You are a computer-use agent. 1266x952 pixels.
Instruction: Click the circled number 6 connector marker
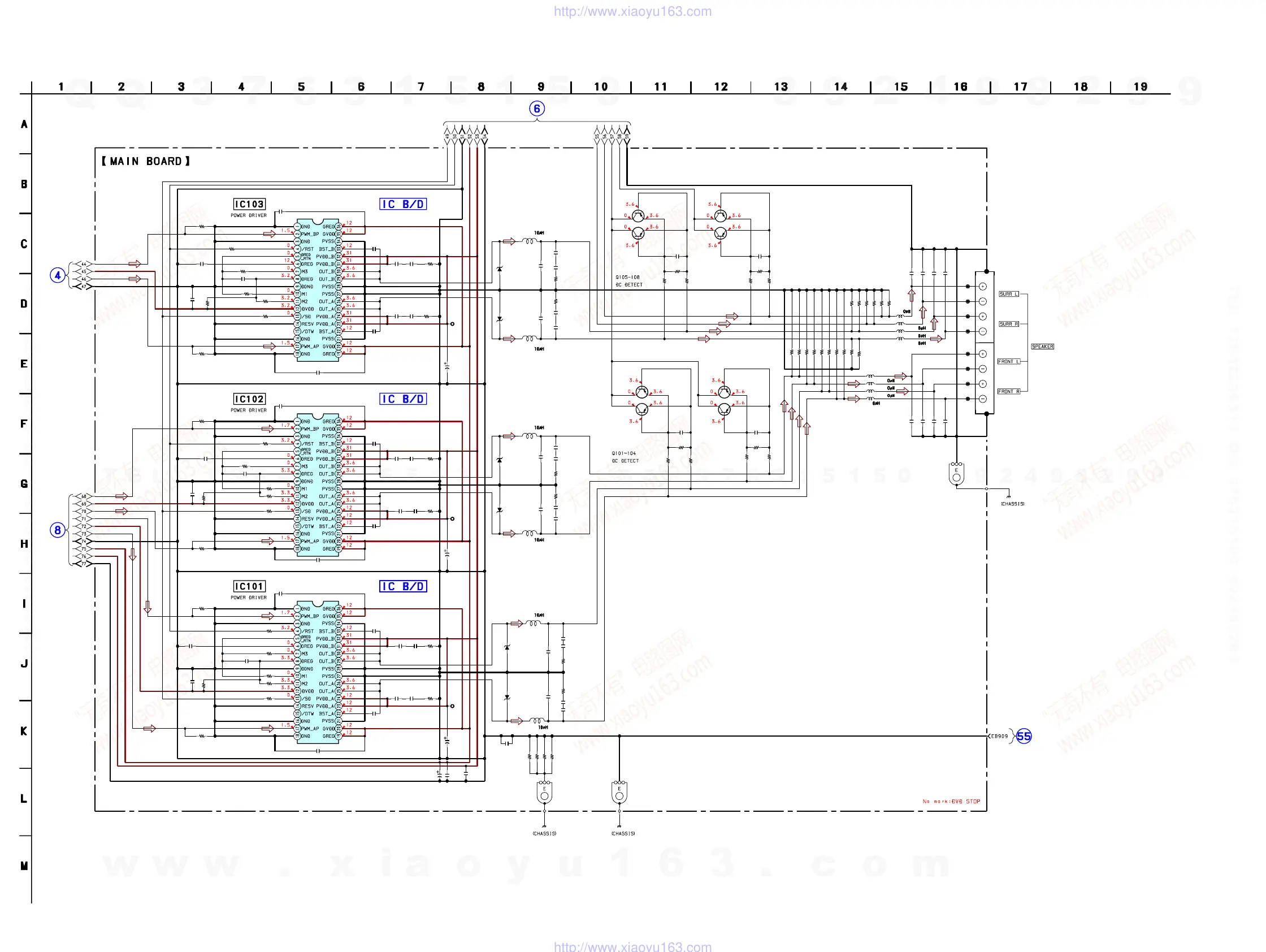tap(536, 109)
